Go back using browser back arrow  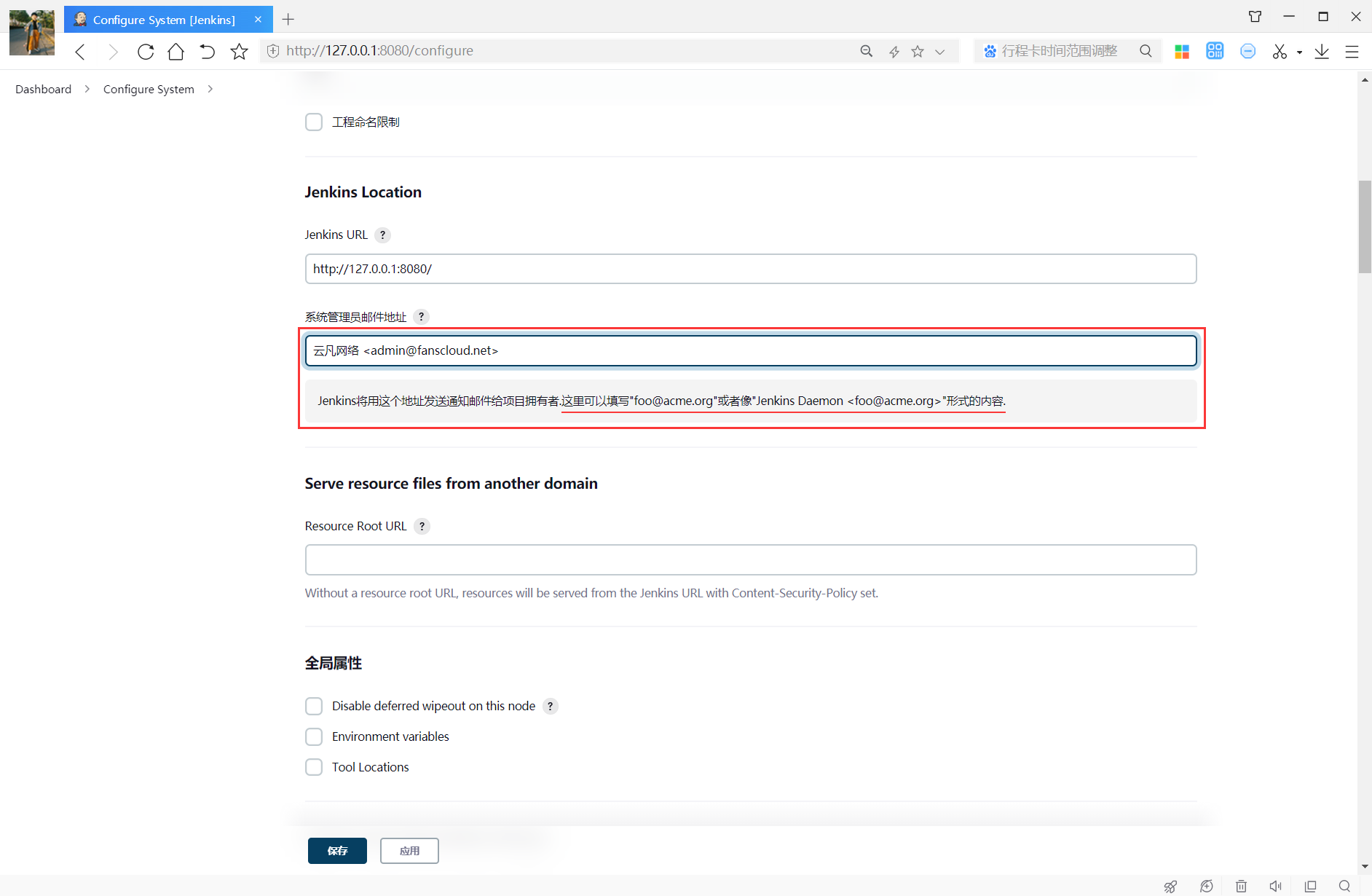click(x=80, y=51)
